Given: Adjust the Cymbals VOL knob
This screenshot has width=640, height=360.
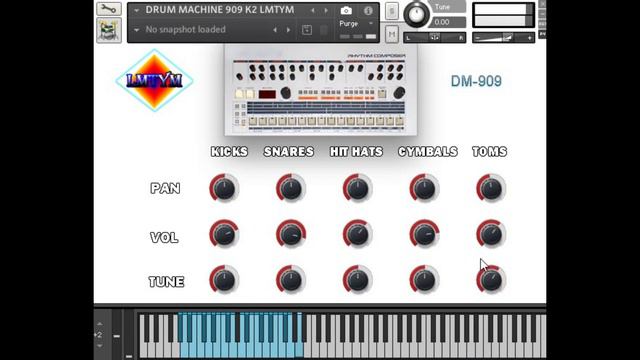Looking at the screenshot, I should click(424, 234).
